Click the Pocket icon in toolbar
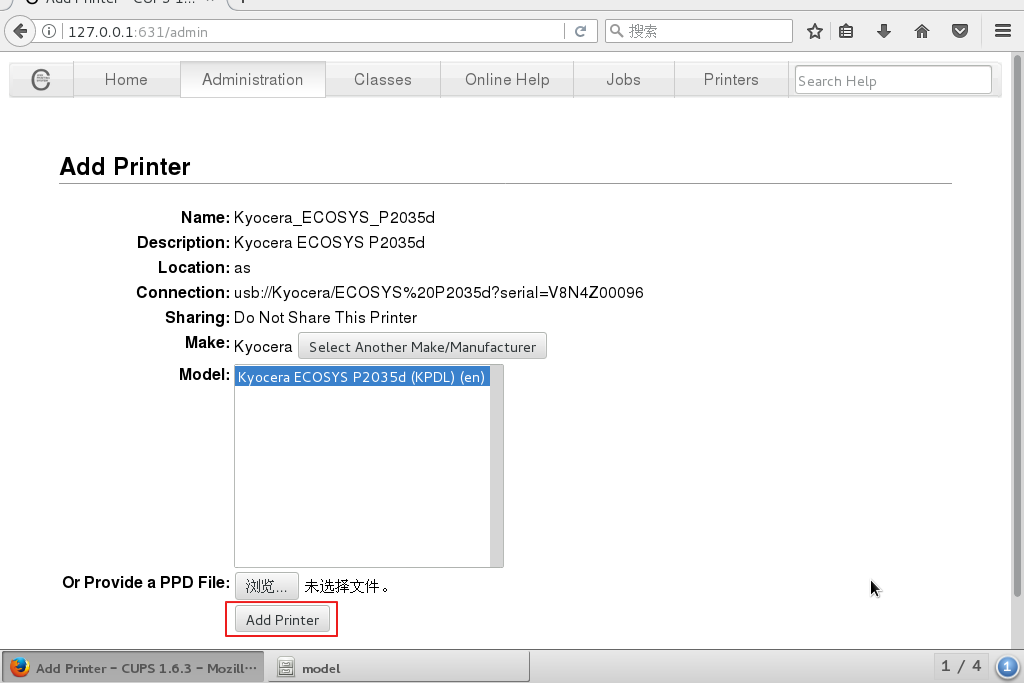The height and width of the screenshot is (683, 1024). 960,31
